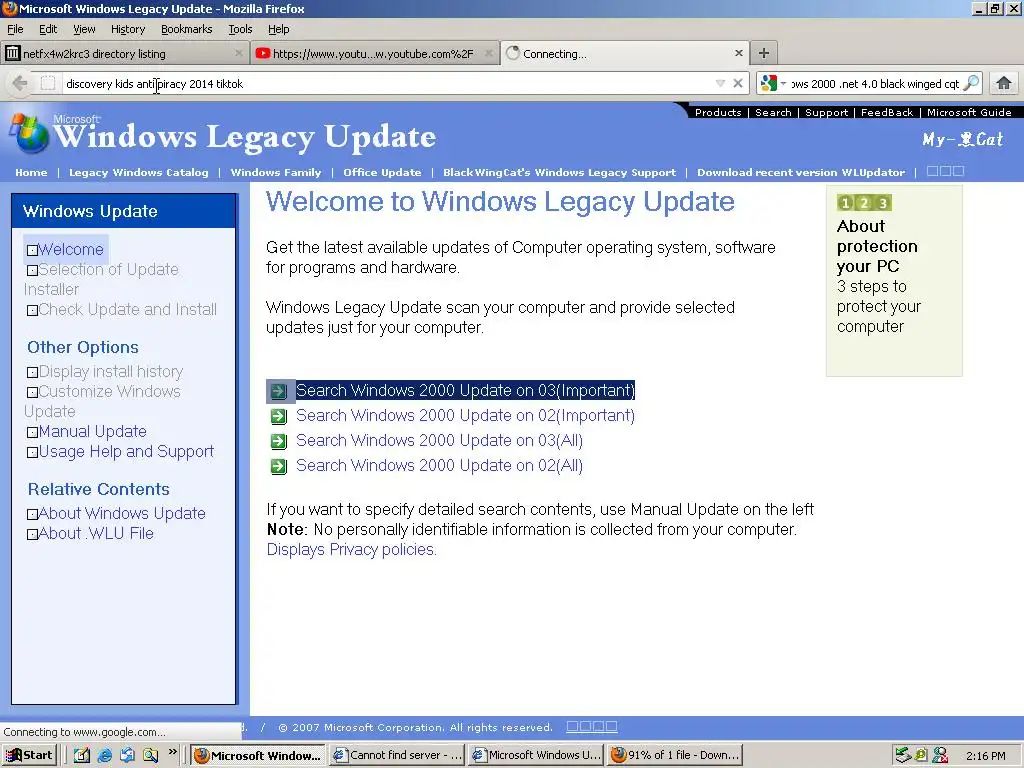Click Microsoft Guide in top header
Image resolution: width=1024 pixels, height=768 pixels.
969,112
